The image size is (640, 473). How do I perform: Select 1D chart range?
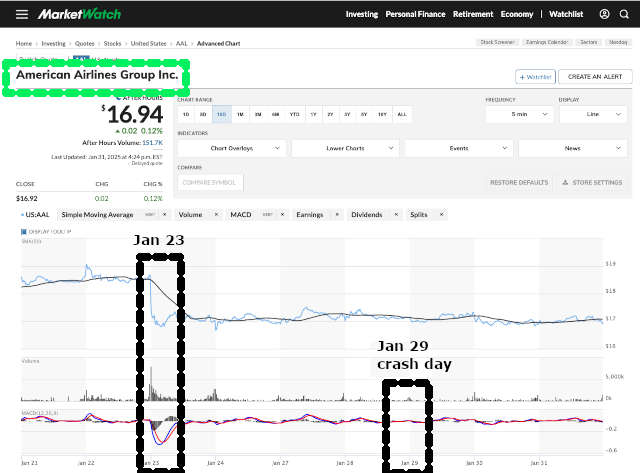tap(186, 114)
